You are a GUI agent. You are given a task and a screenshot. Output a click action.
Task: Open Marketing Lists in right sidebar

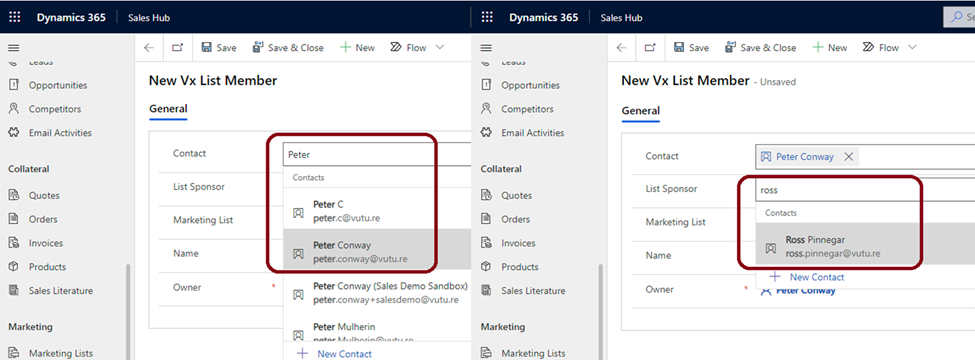click(x=524, y=353)
